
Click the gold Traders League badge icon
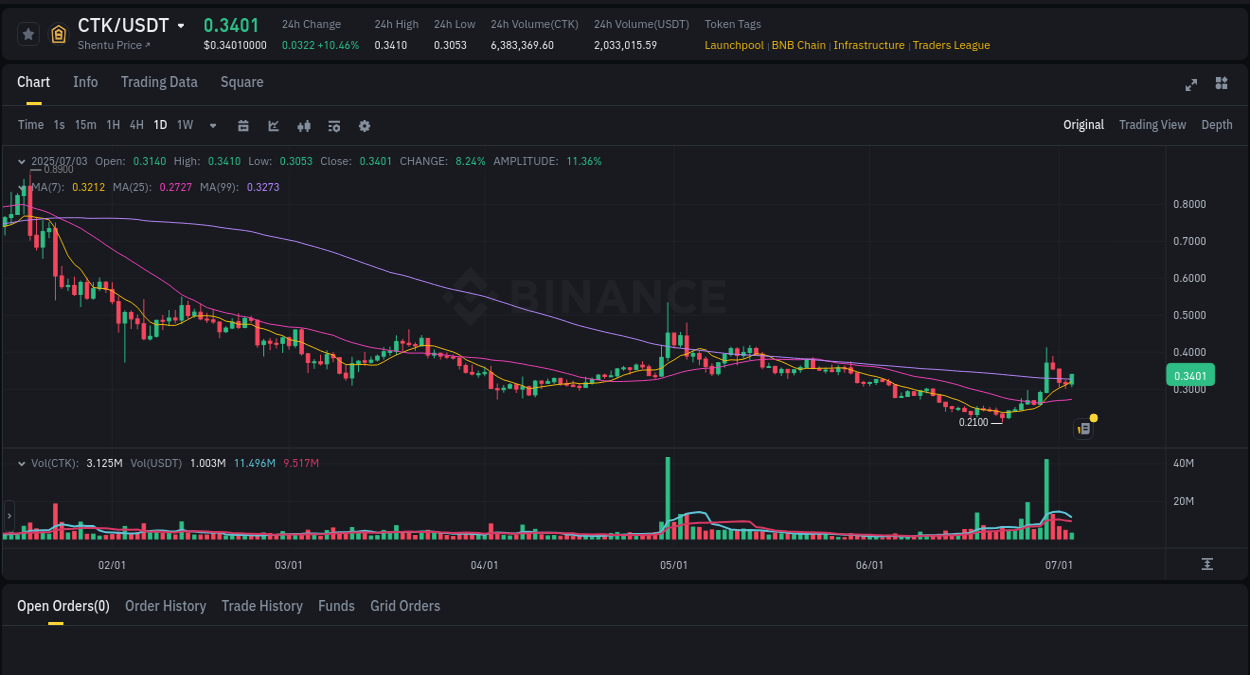[58, 33]
